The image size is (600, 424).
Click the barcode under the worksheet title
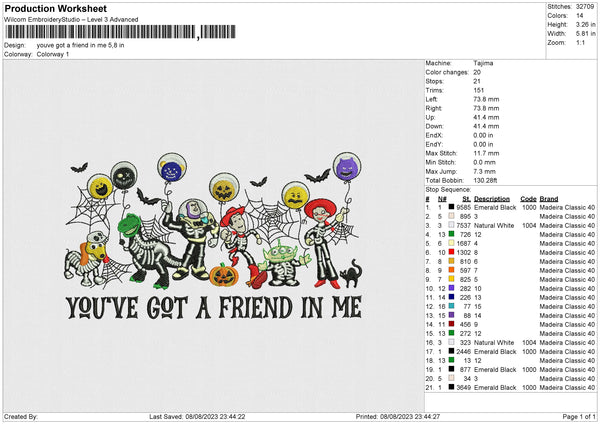tap(121, 32)
